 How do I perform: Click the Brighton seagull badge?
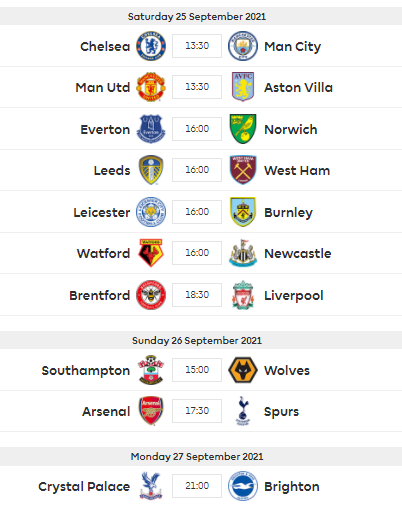click(243, 486)
